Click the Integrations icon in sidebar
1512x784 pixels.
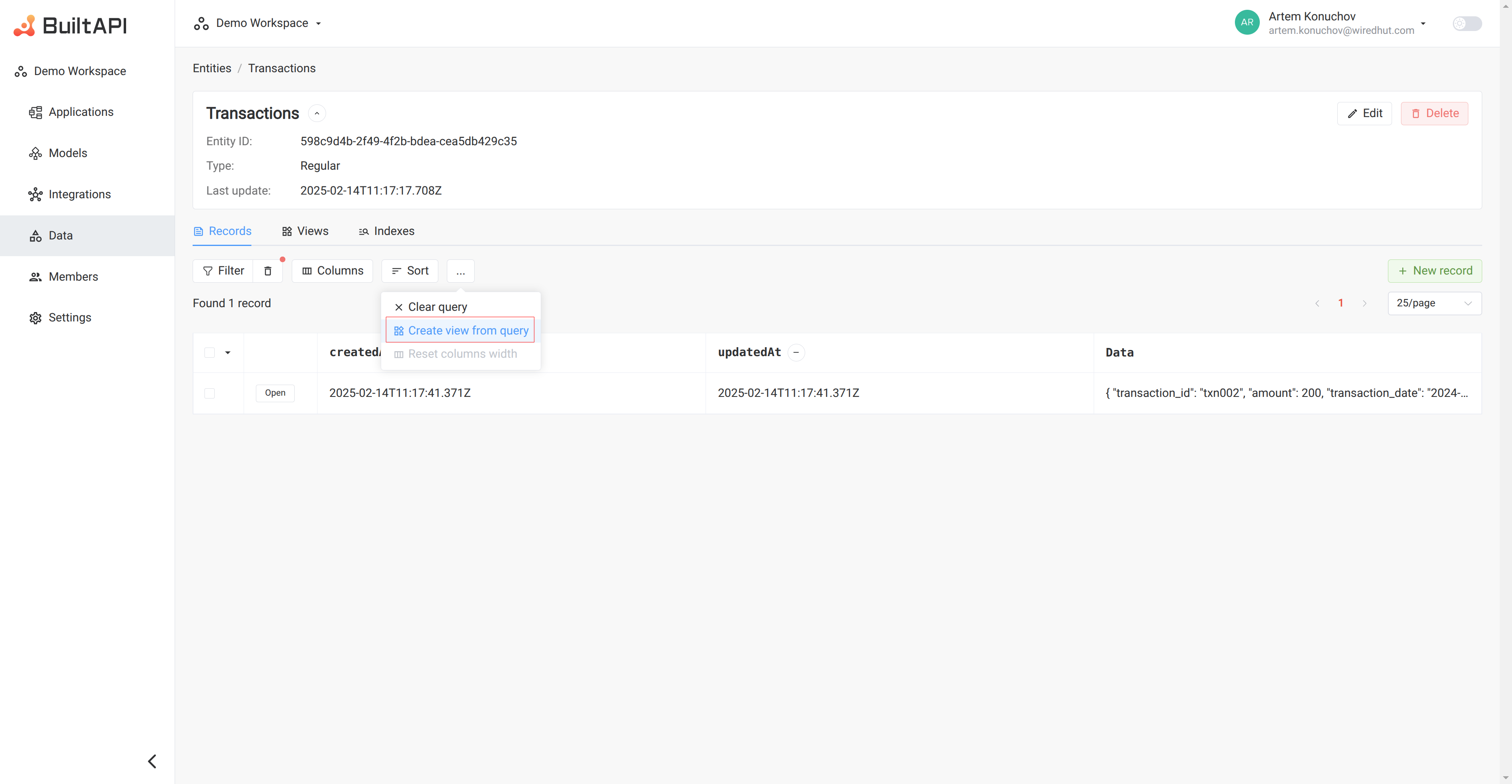click(35, 194)
